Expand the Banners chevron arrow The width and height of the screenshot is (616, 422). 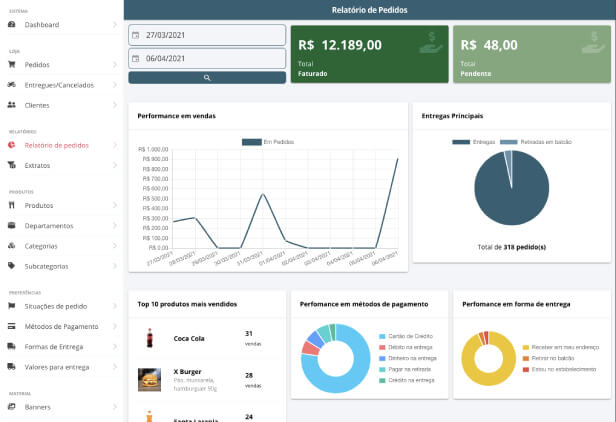(115, 407)
